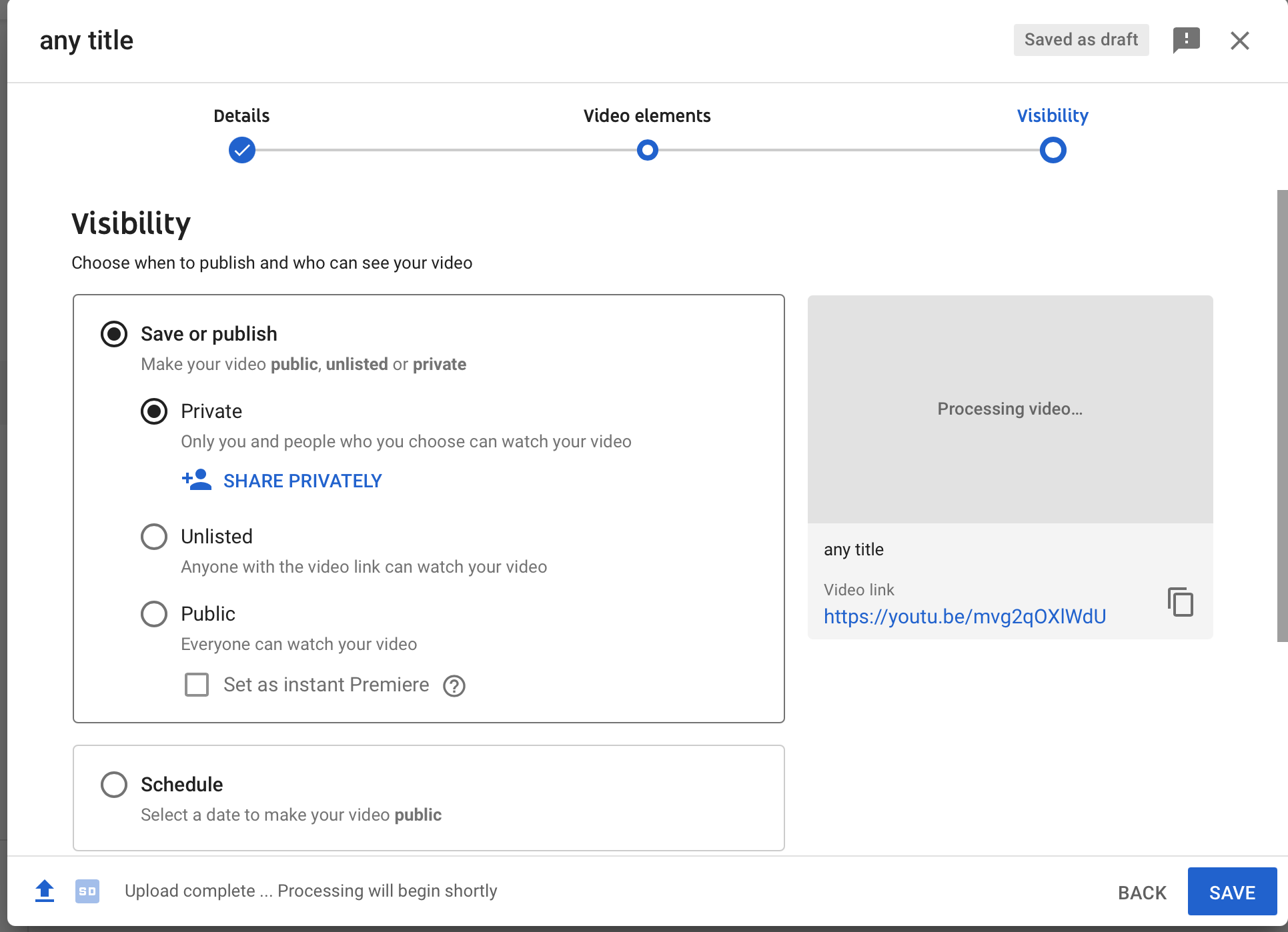
Task: Click the dialog's vertical scrollbar
Action: click(x=1282, y=416)
